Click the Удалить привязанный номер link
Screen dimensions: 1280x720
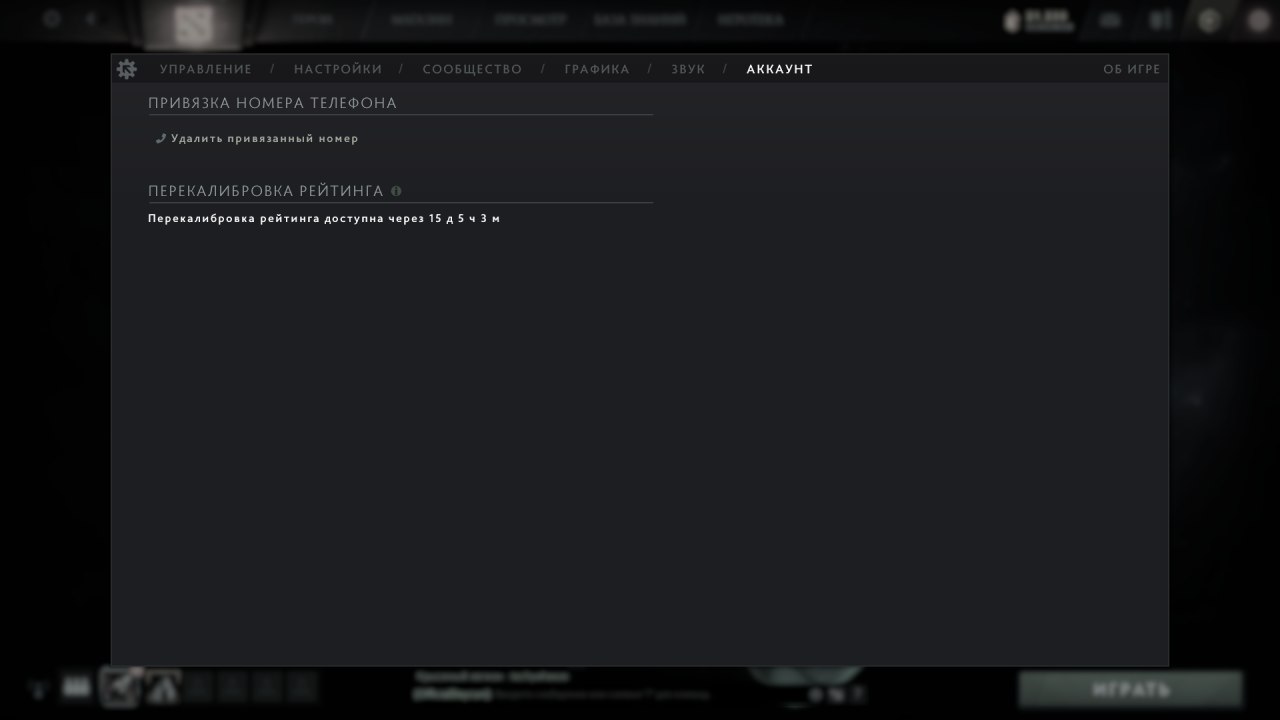click(x=264, y=138)
